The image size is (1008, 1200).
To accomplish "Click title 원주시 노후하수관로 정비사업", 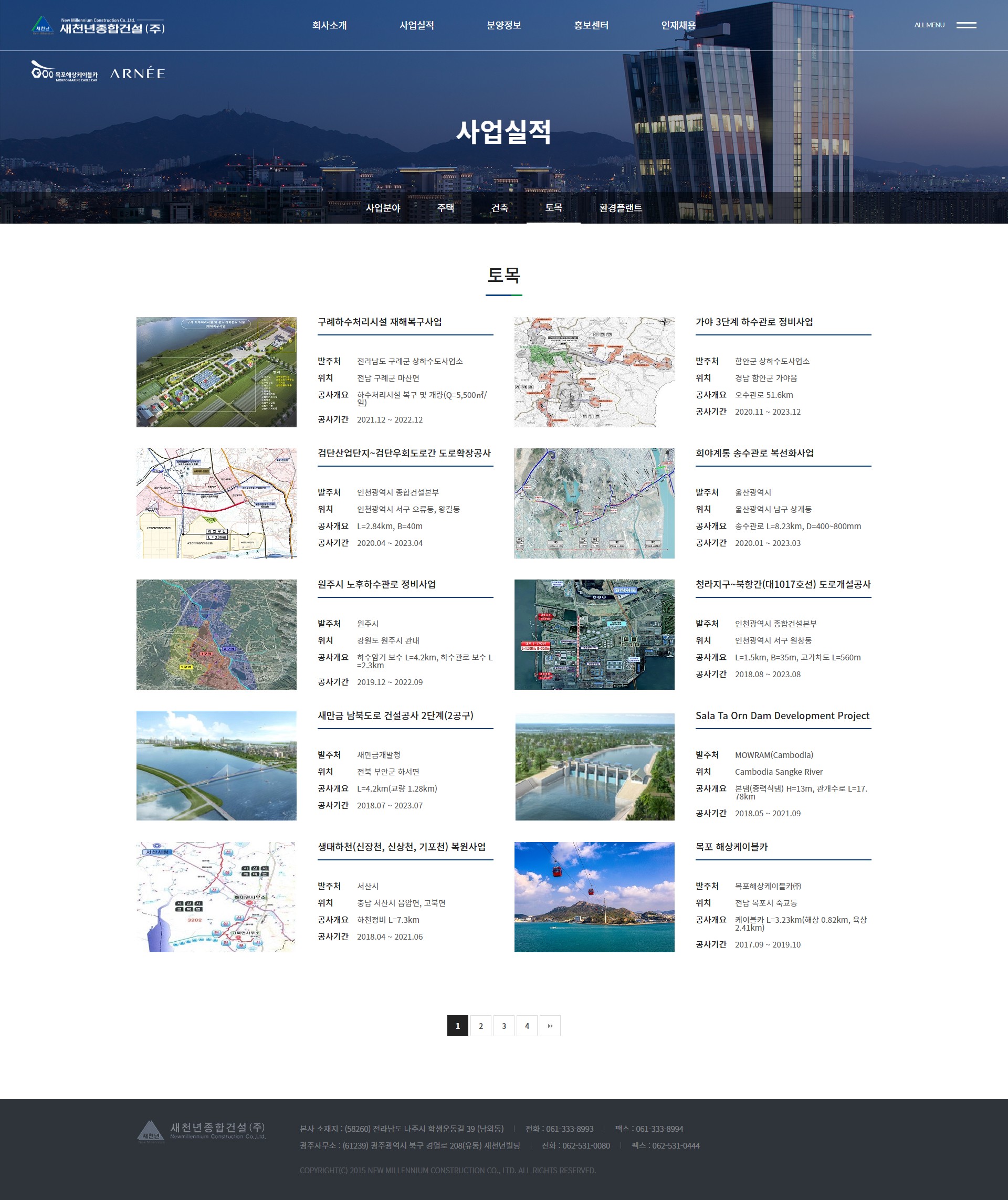I will pos(377,585).
